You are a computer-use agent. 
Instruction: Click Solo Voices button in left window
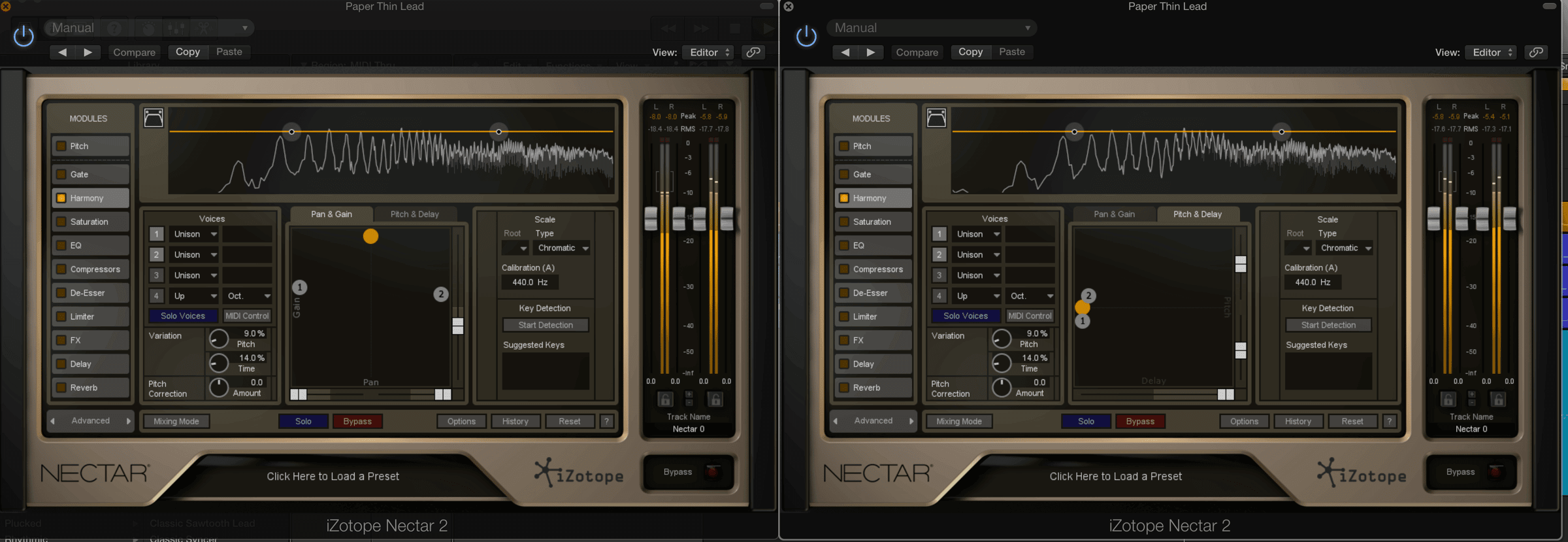tap(183, 316)
